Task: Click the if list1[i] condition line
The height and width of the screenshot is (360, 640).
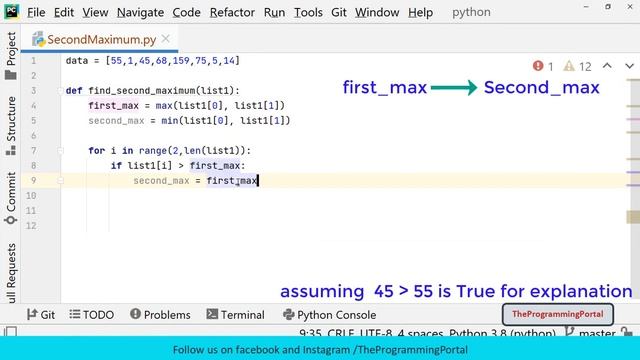Action: point(178,166)
